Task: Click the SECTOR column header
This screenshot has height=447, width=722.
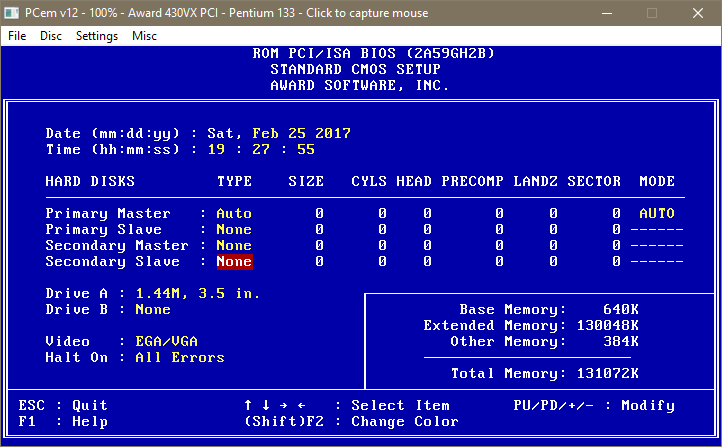Action: tap(594, 181)
